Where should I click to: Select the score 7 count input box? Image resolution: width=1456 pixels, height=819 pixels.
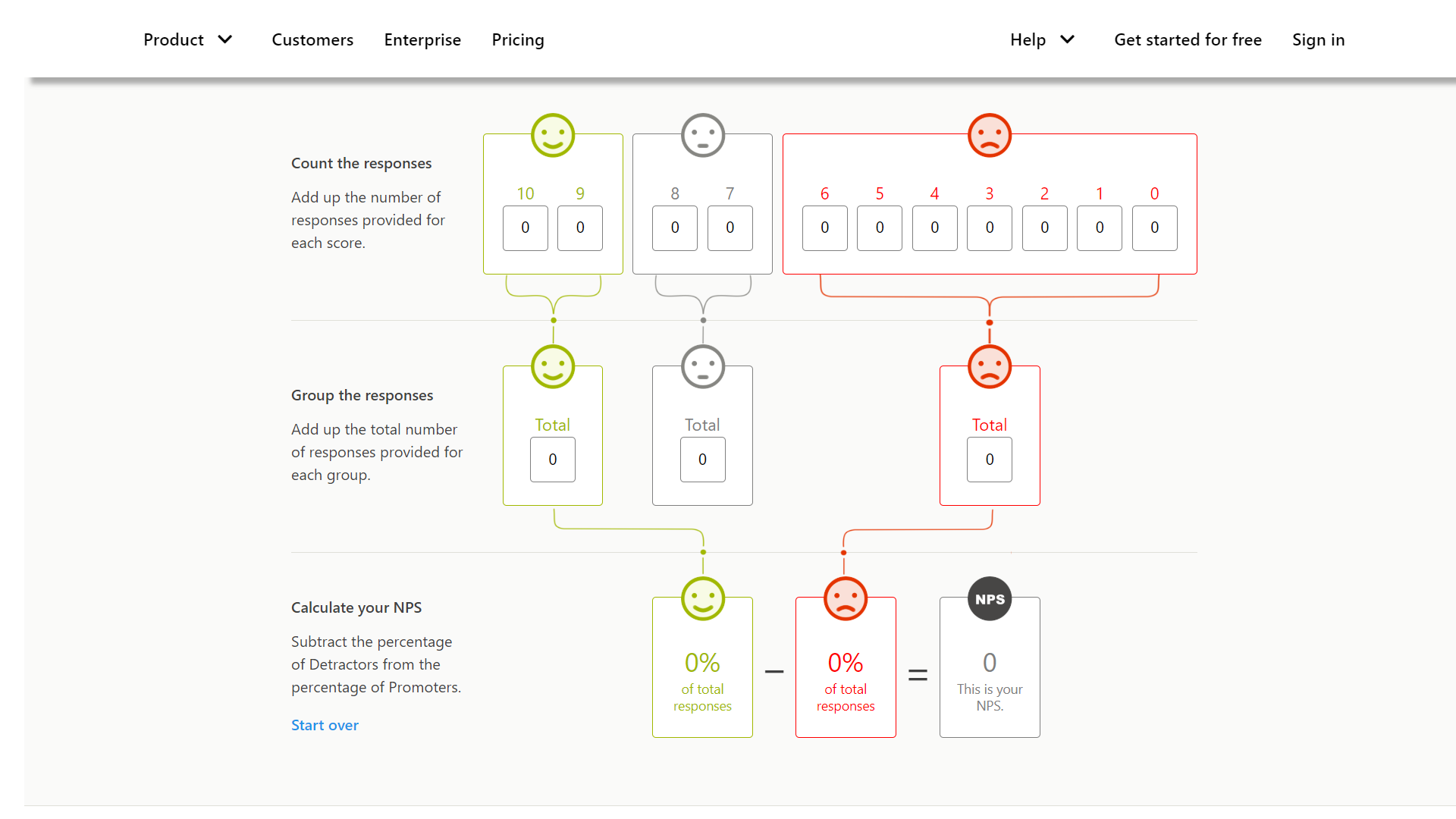coord(730,228)
